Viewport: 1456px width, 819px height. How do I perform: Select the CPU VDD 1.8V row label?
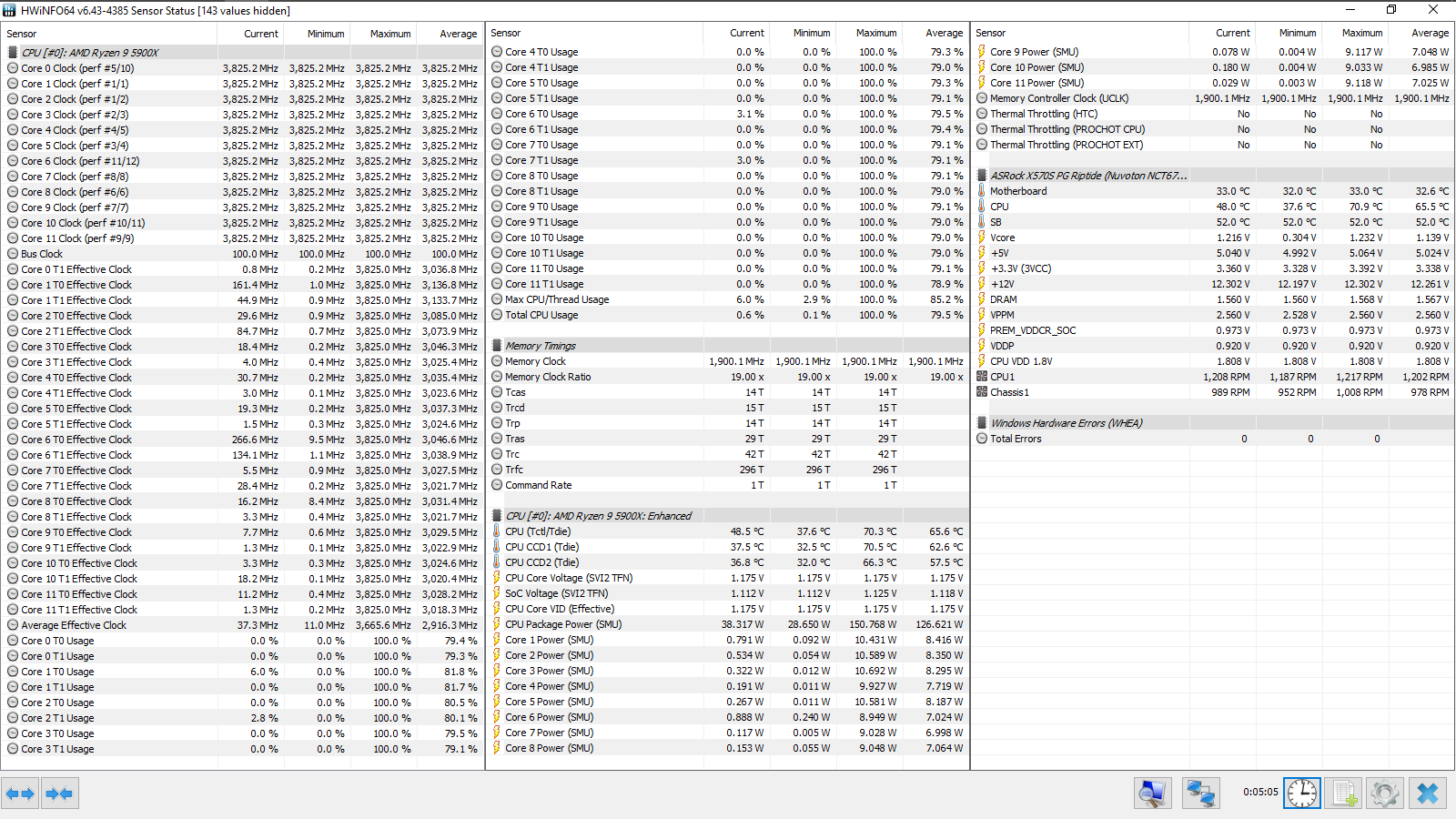click(1021, 361)
